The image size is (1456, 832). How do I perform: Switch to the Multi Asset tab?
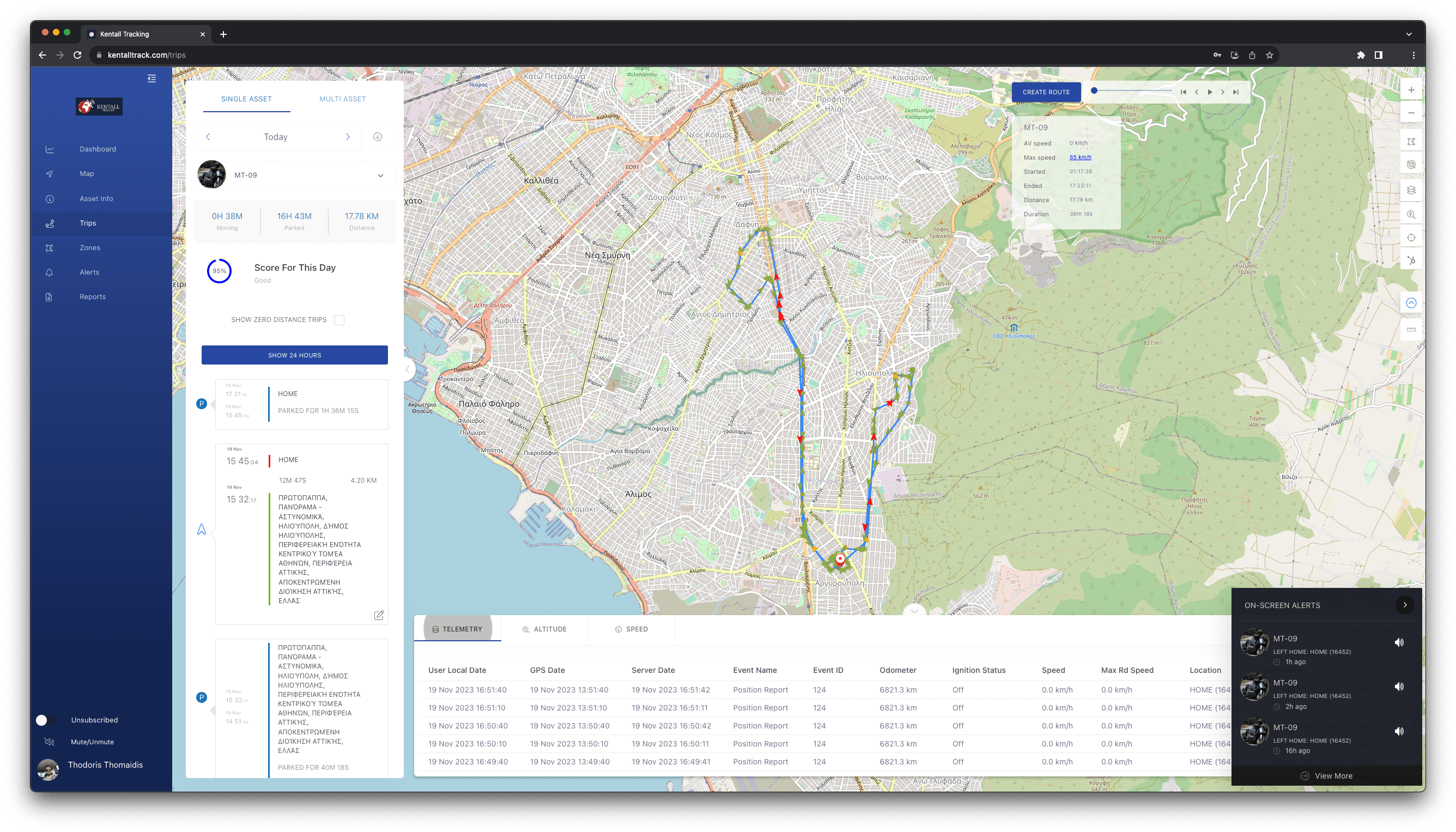[342, 99]
